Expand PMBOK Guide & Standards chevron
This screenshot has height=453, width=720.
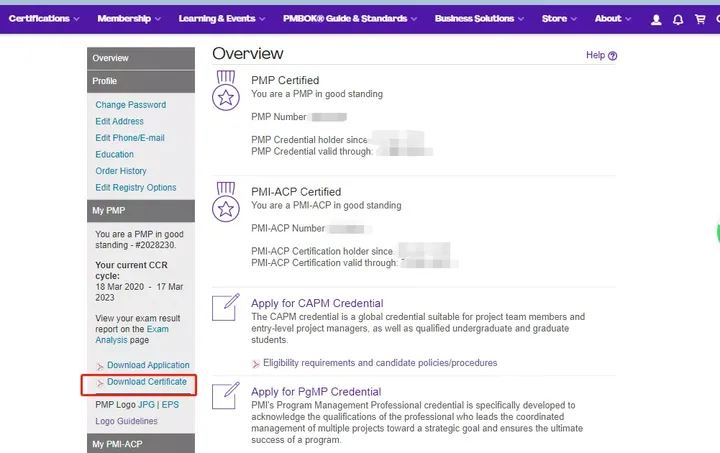tap(414, 19)
